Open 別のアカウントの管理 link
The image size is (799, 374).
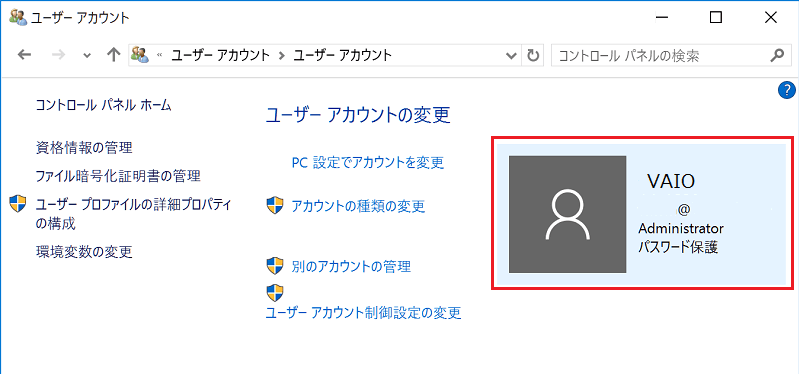point(351,266)
